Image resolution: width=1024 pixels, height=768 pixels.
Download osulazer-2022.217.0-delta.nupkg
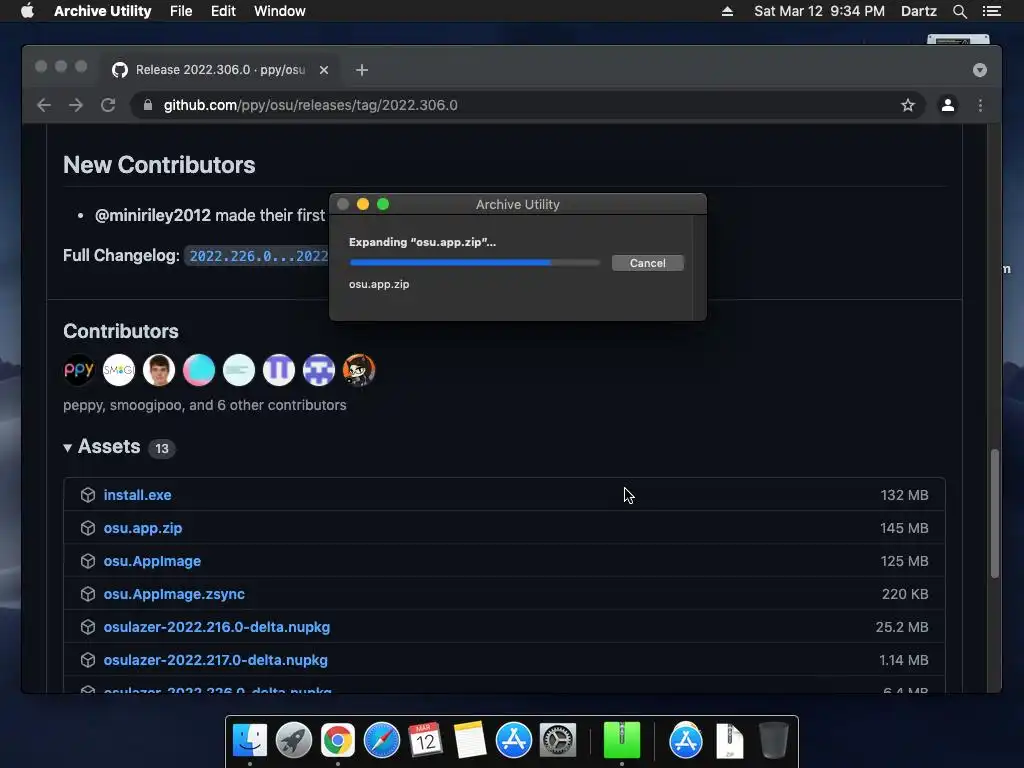[216, 660]
